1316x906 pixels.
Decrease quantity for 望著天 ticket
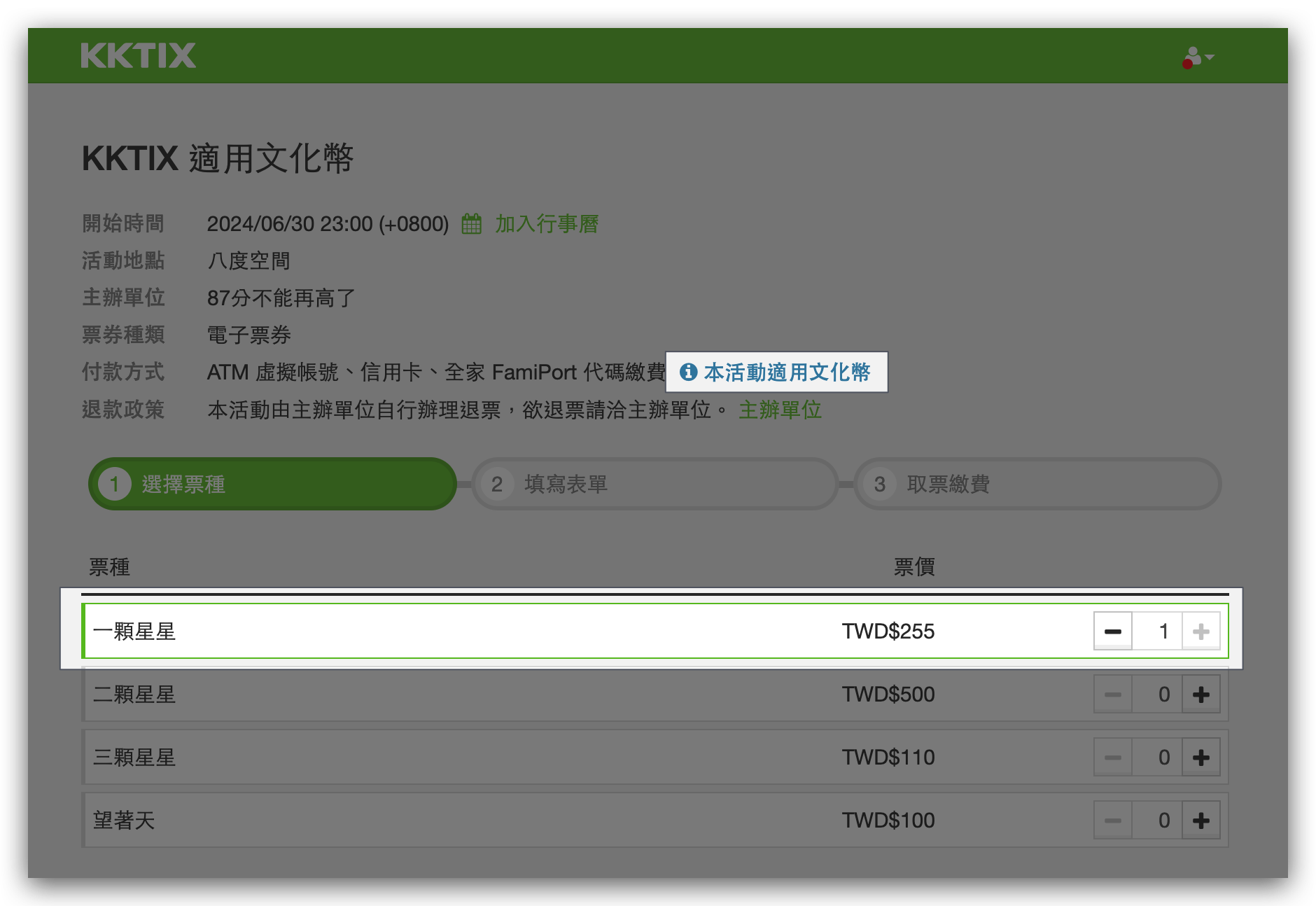tap(1113, 820)
